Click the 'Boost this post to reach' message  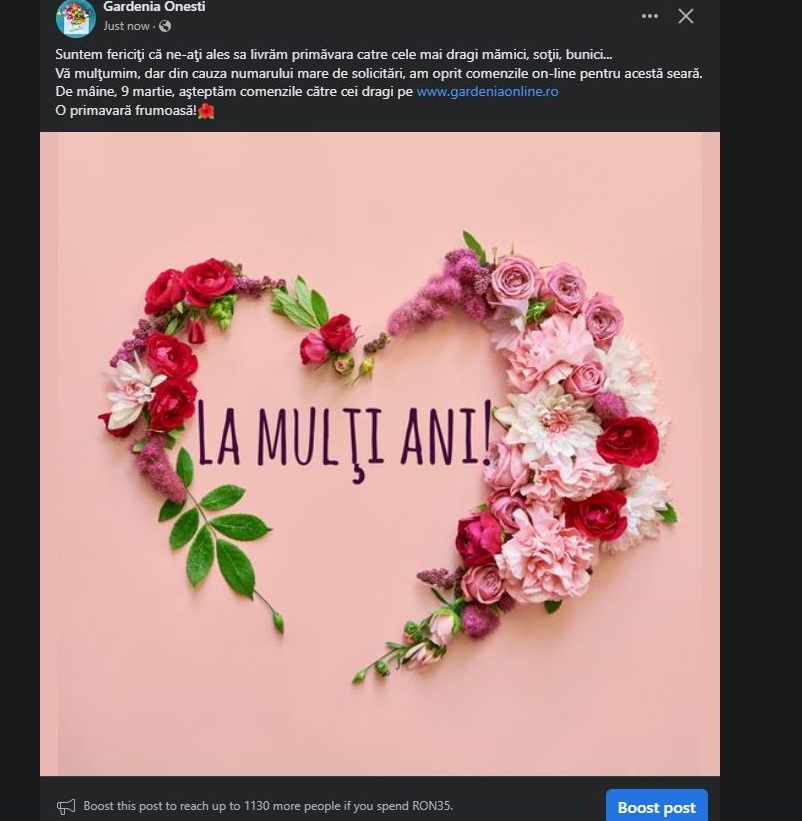268,806
